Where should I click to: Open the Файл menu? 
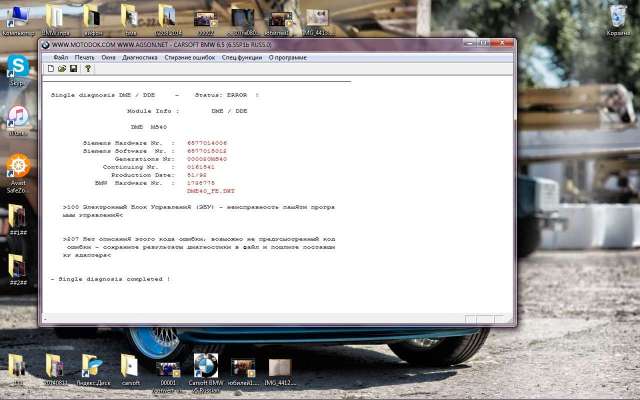click(x=60, y=58)
